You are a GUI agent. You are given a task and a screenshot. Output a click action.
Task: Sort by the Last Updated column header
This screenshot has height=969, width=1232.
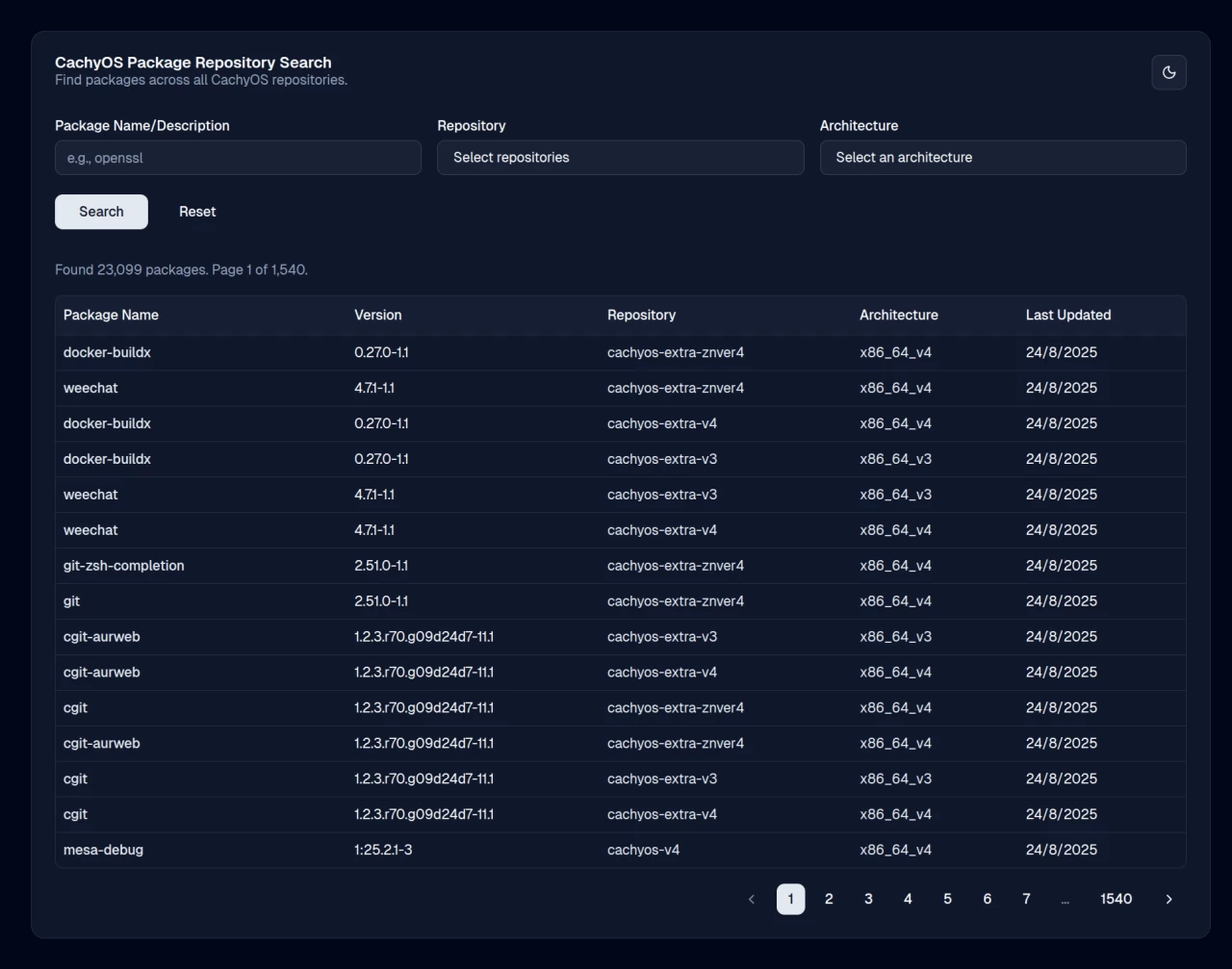[x=1068, y=315]
